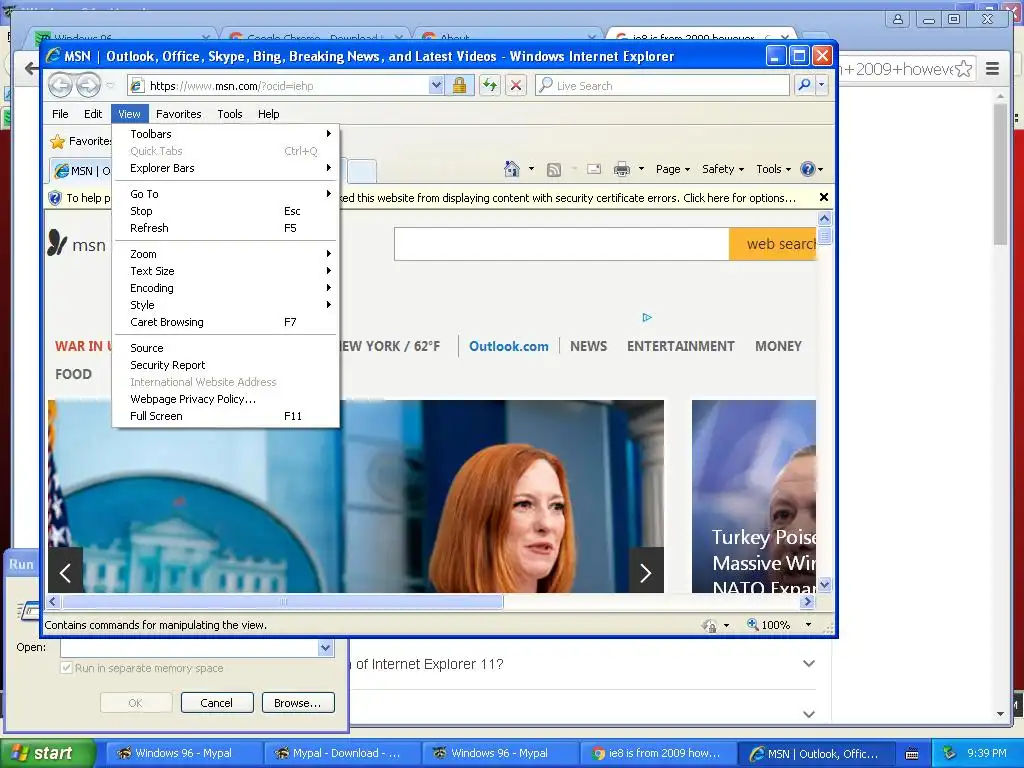Expand the Zoom submenu
The width and height of the screenshot is (1024, 768).
[x=225, y=254]
